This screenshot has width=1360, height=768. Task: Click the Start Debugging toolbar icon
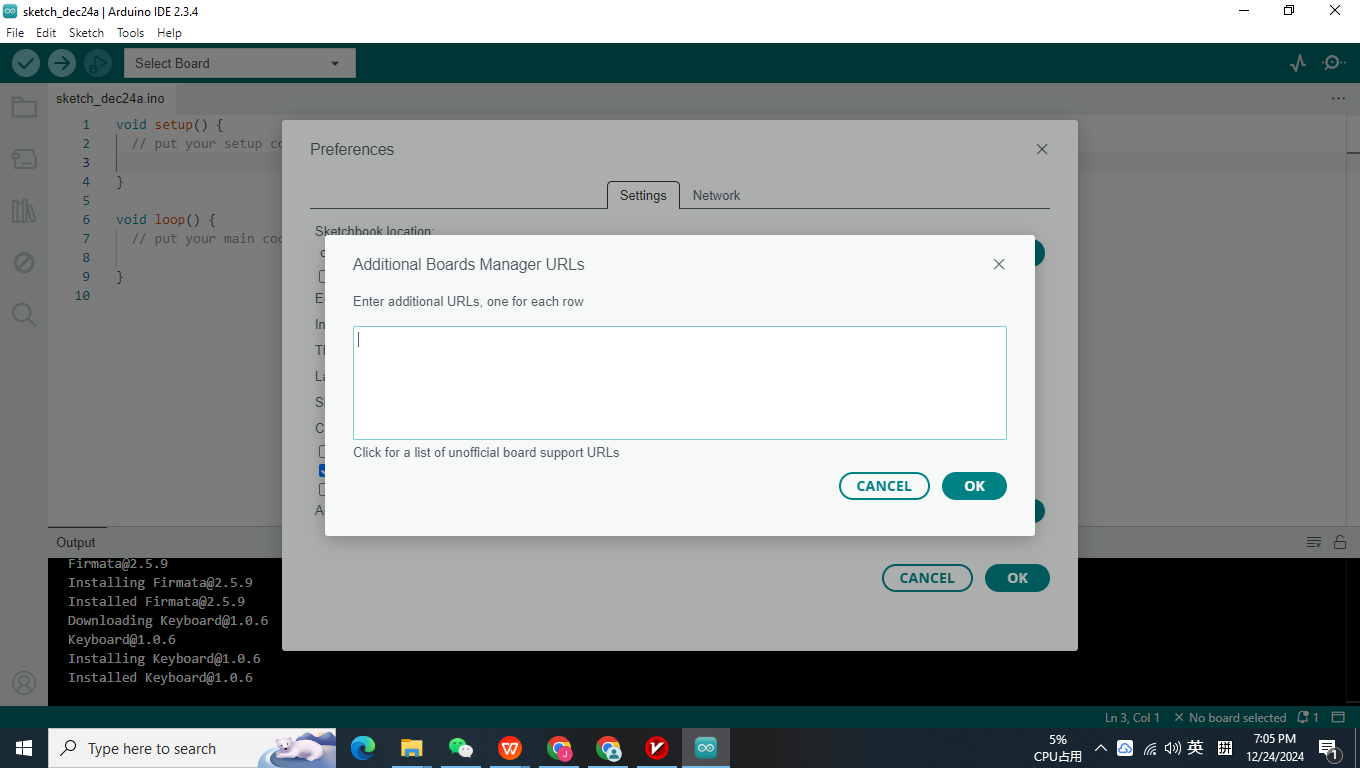coord(97,63)
